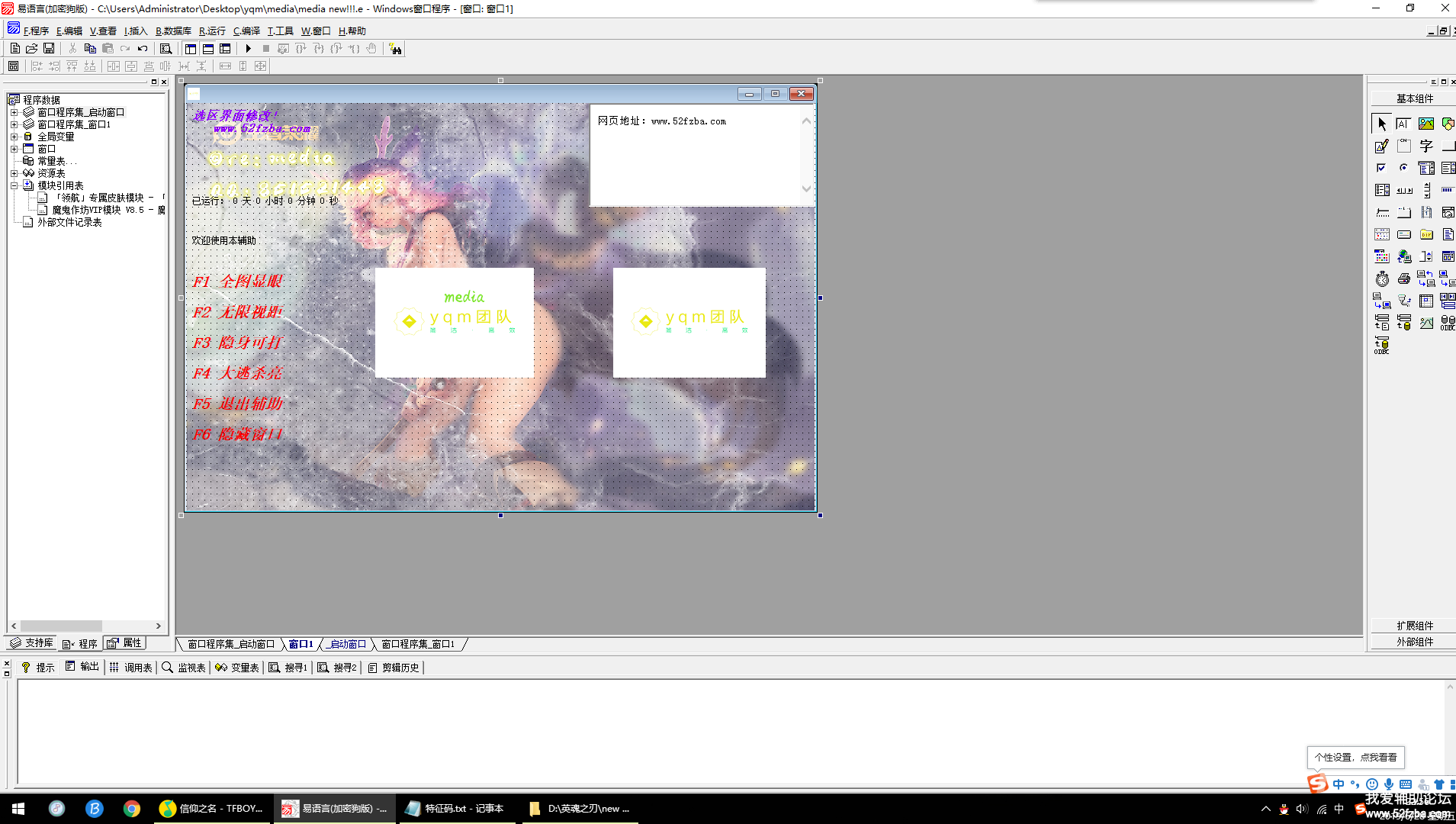Click the Undo arrow icon
1456x824 pixels.
143,48
